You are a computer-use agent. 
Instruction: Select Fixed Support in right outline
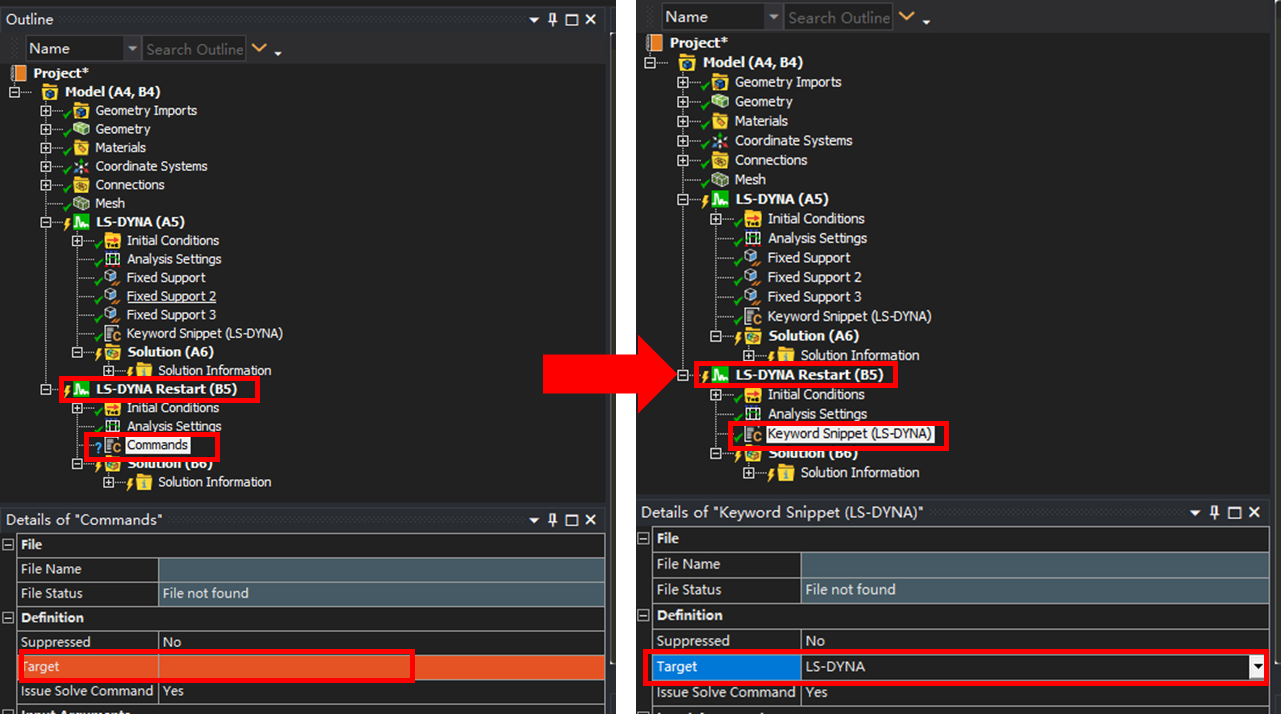[808, 258]
